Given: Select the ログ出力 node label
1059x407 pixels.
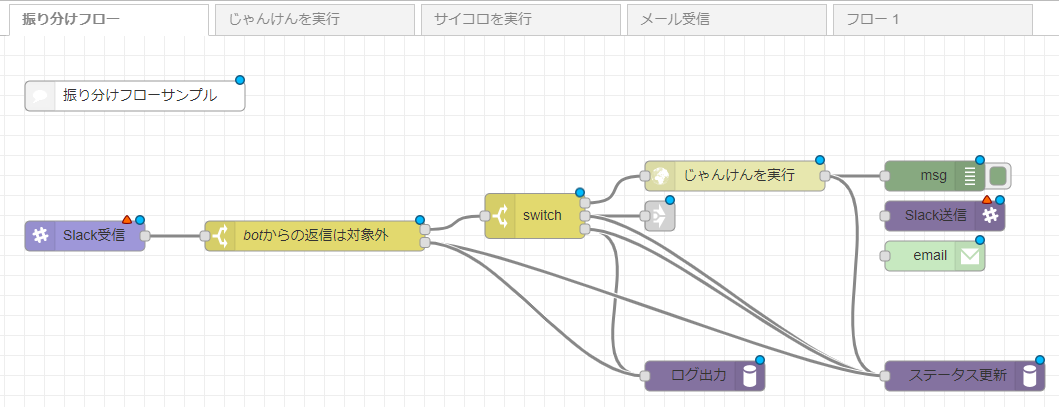Looking at the screenshot, I should pos(699,376).
